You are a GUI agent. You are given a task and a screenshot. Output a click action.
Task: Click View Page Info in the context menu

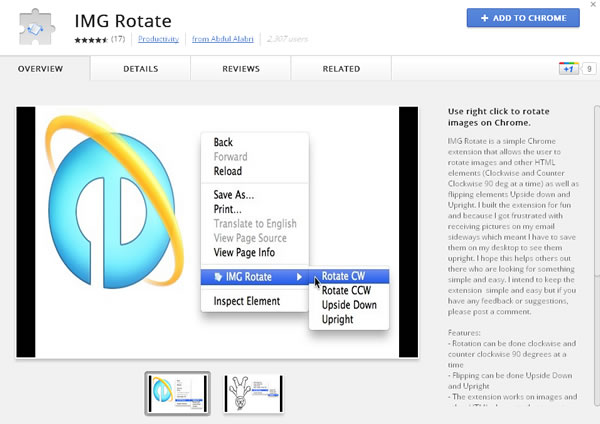pyautogui.click(x=244, y=253)
